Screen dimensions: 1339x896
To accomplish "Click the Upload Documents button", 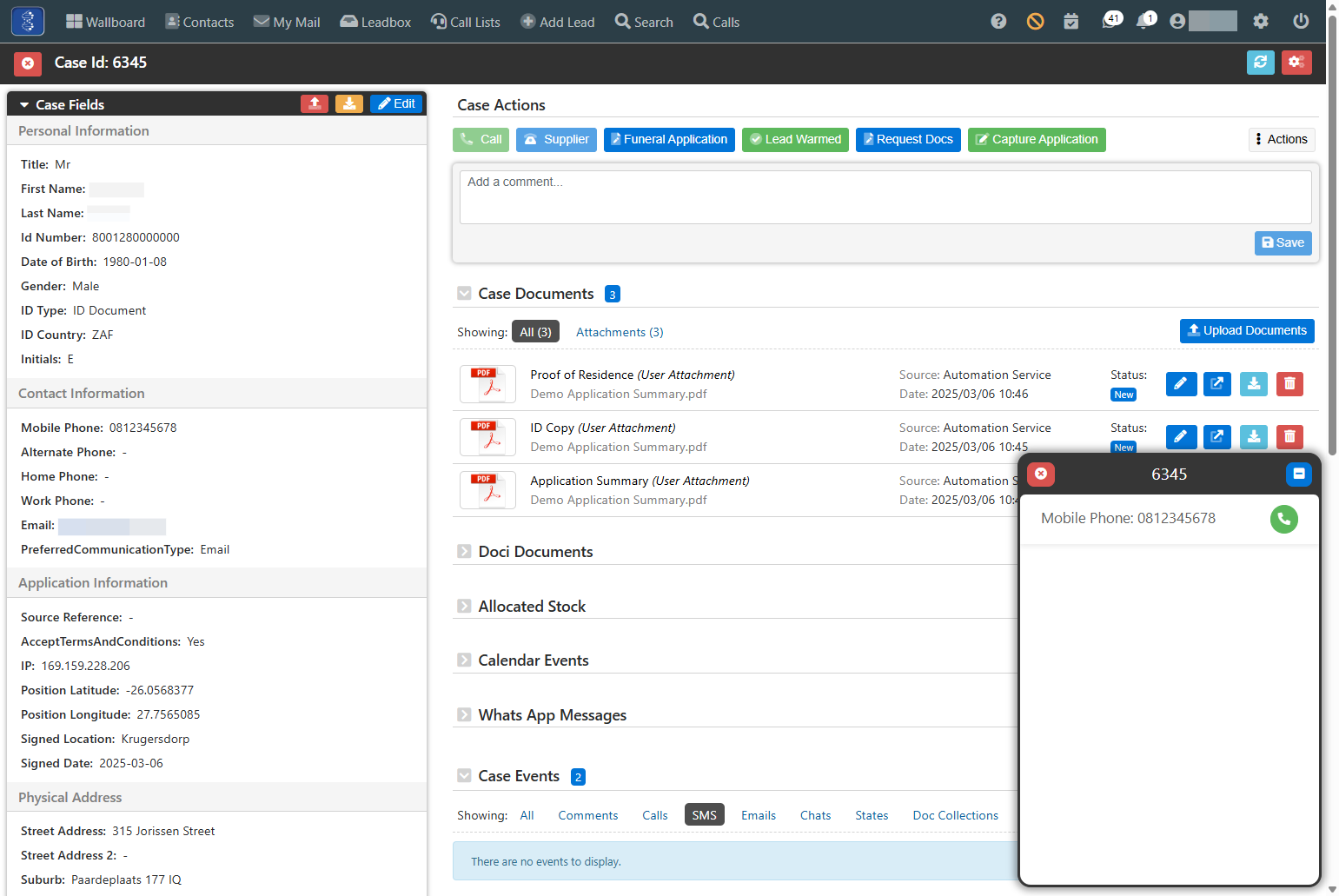I will pos(1247,331).
